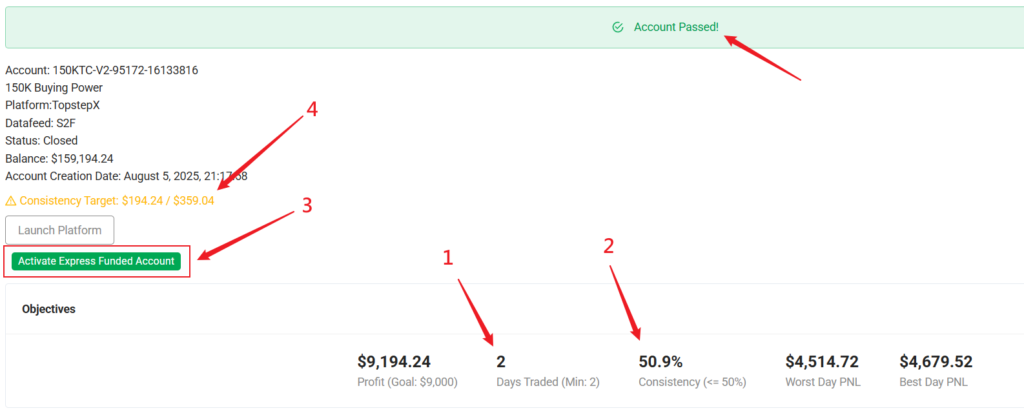Image resolution: width=1024 pixels, height=415 pixels.
Task: Click the $9,194.24 profit value
Action: tap(394, 362)
